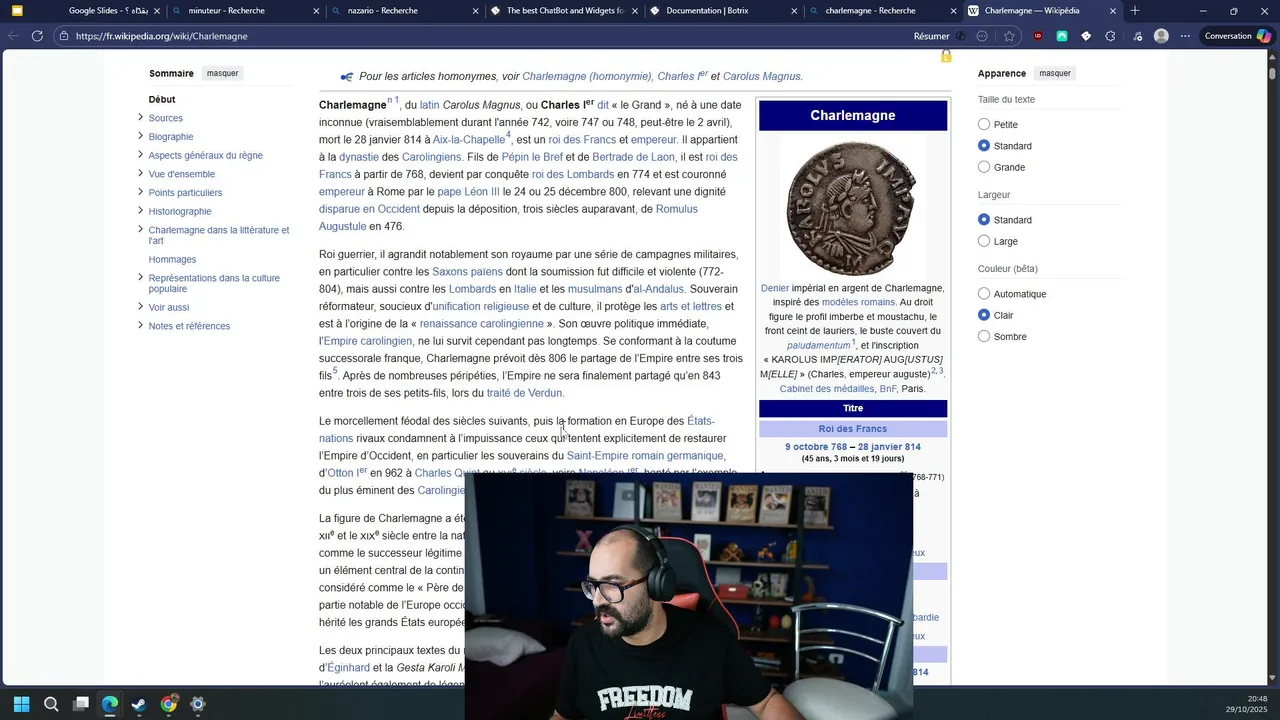The image size is (1280, 720).
Task: Open Task View on the taskbar
Action: point(81,704)
